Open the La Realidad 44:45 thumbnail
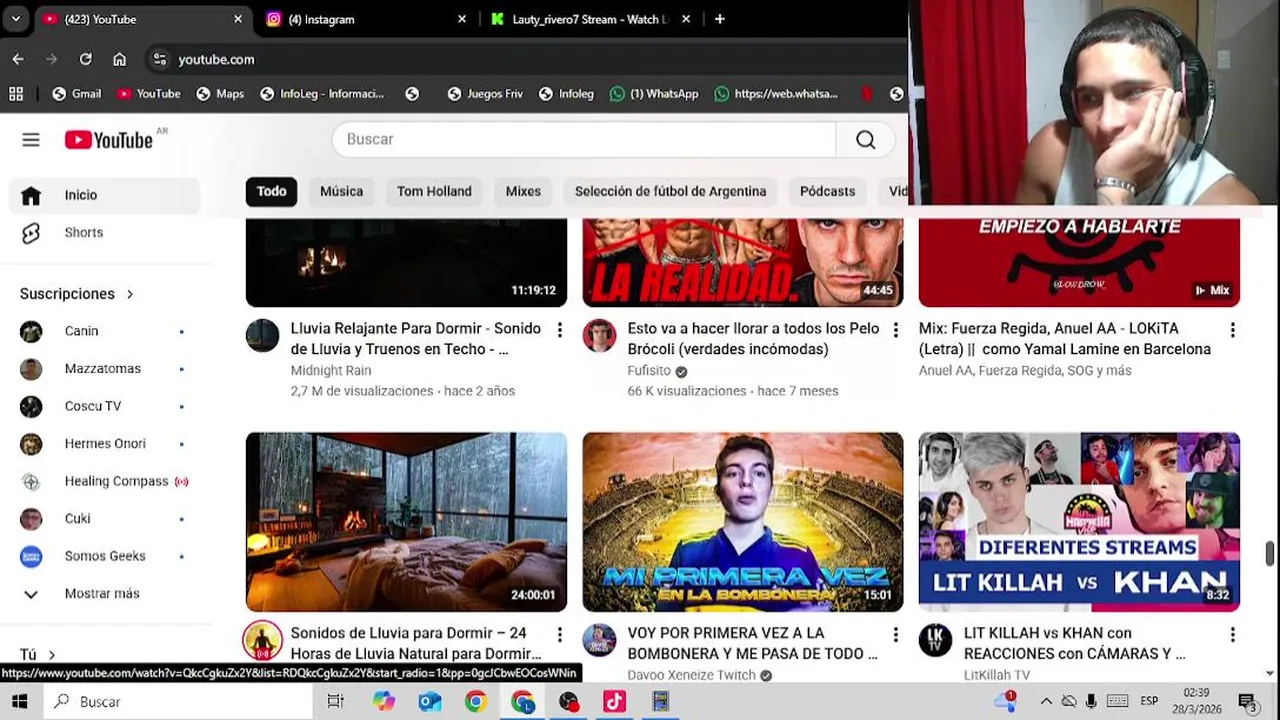 pos(743,262)
